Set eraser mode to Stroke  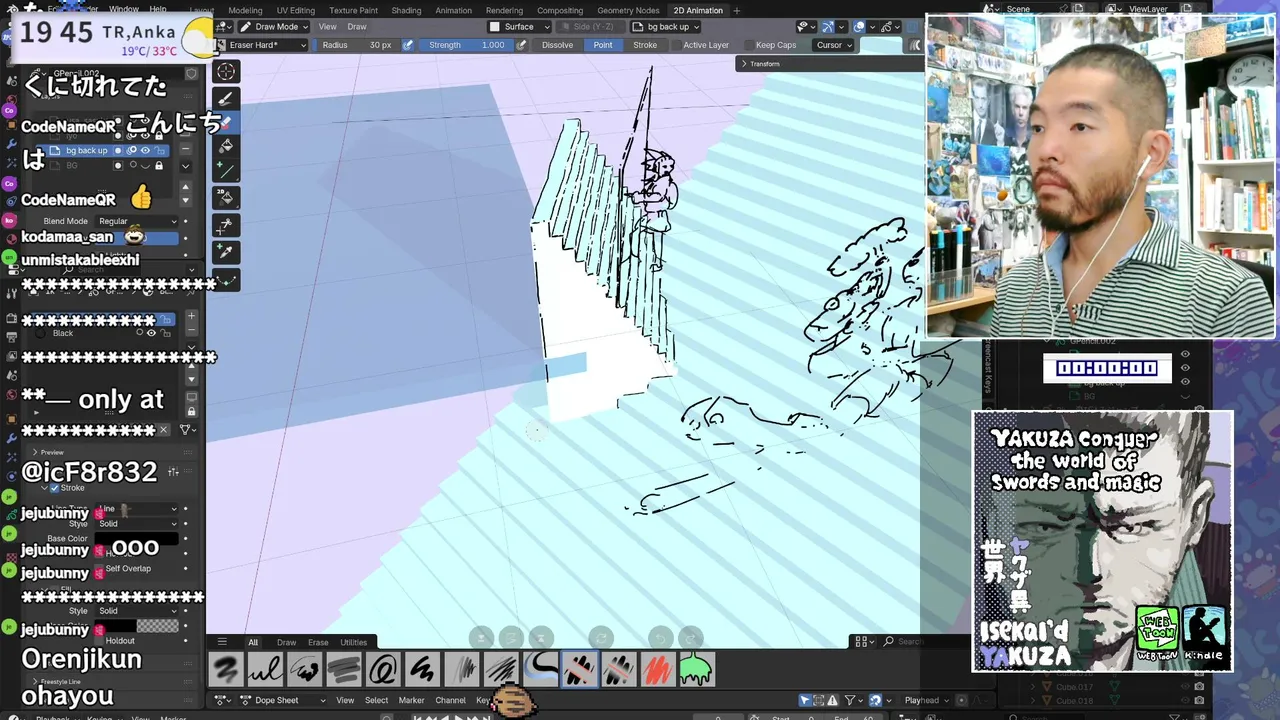click(x=645, y=45)
